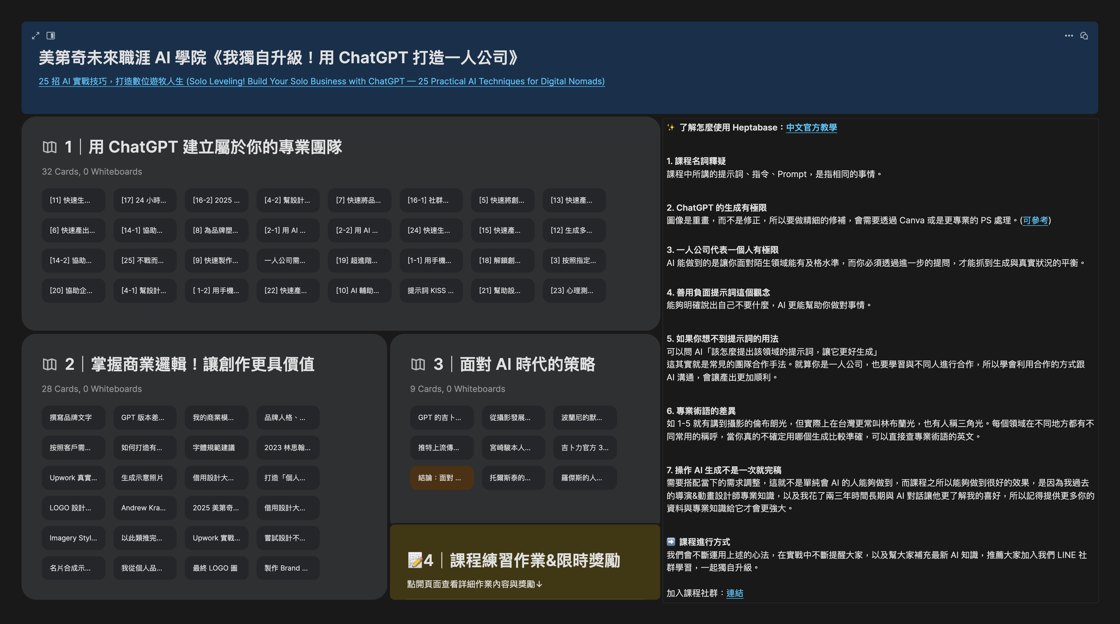Screen dimensions: 1120x624
Task: Open card [13] 快速產...
Action: coord(574,201)
